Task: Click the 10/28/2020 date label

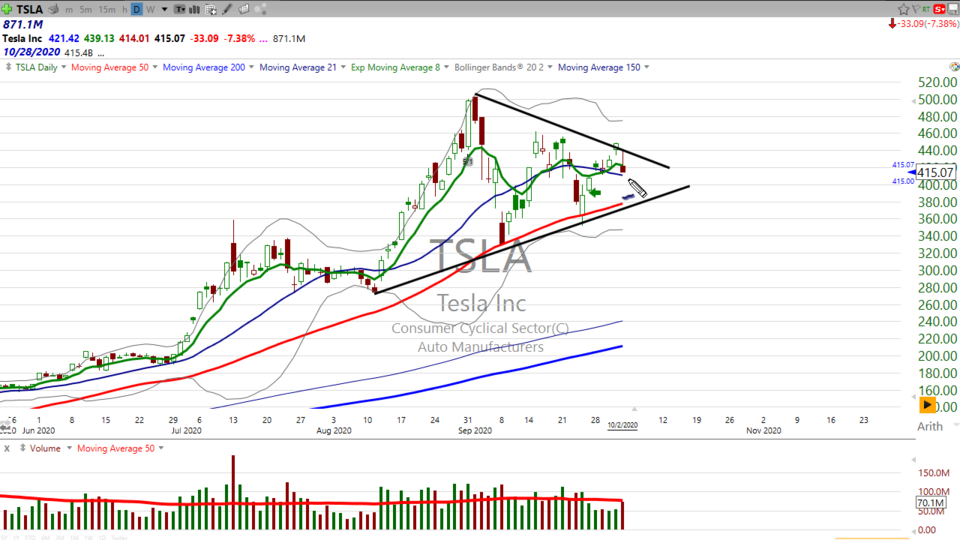Action: point(31,53)
